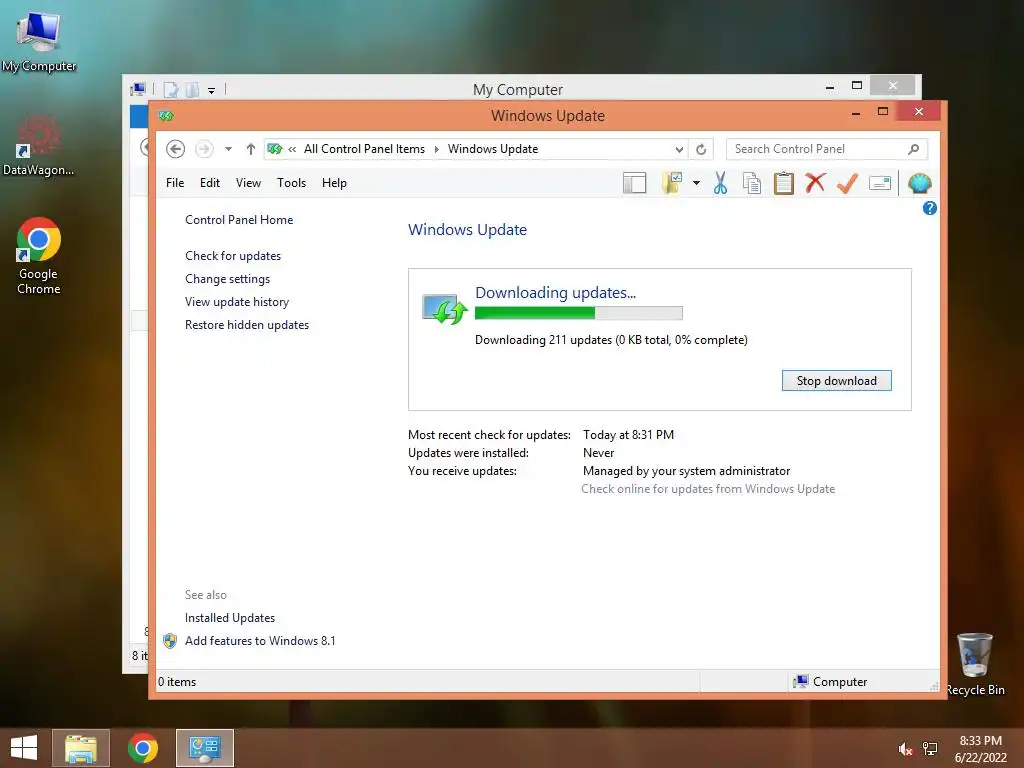Viewport: 1024px width, 768px height.
Task: Go to Control Panel Home
Action: (x=239, y=220)
